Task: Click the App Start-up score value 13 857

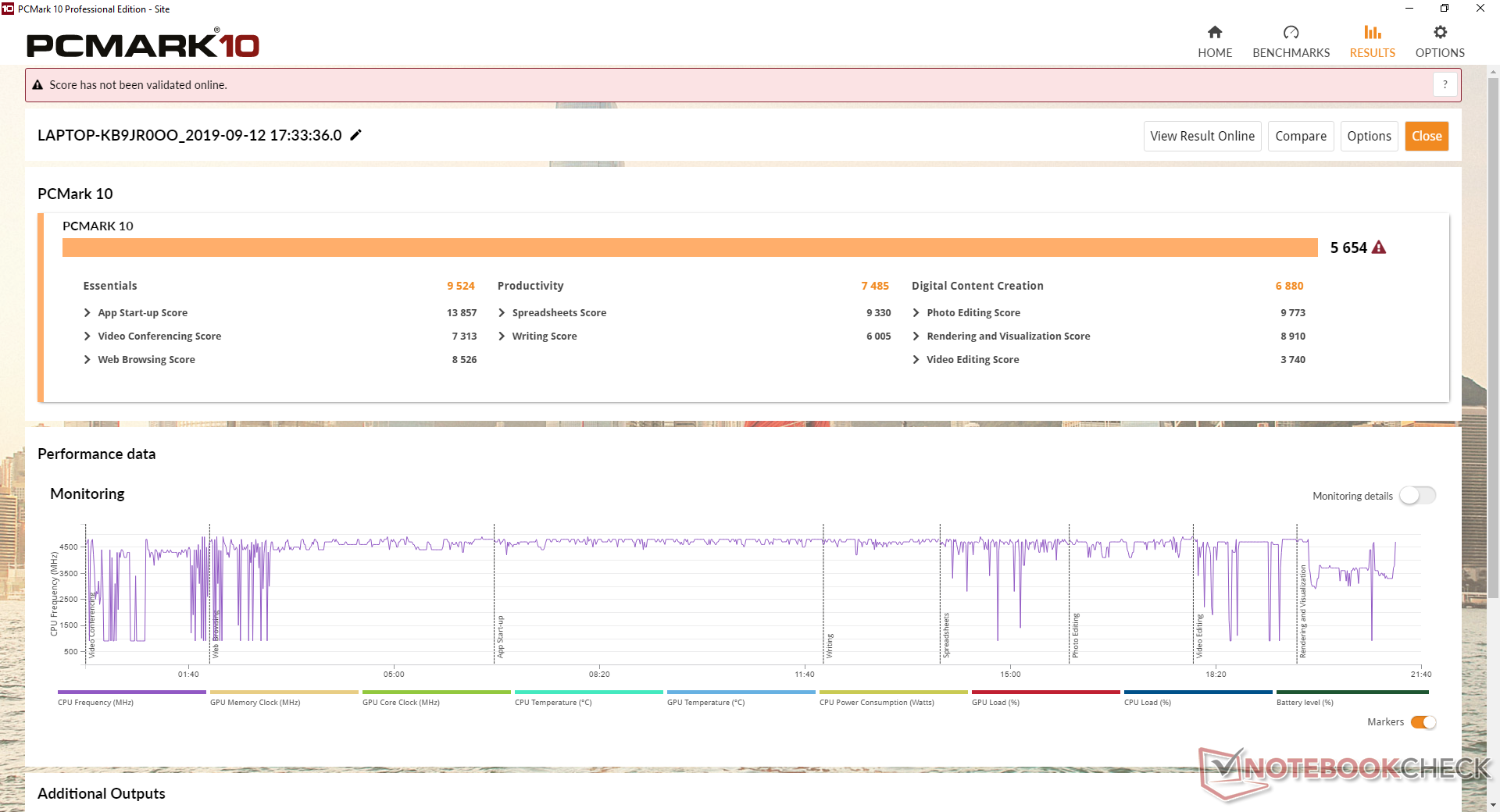Action: [462, 312]
